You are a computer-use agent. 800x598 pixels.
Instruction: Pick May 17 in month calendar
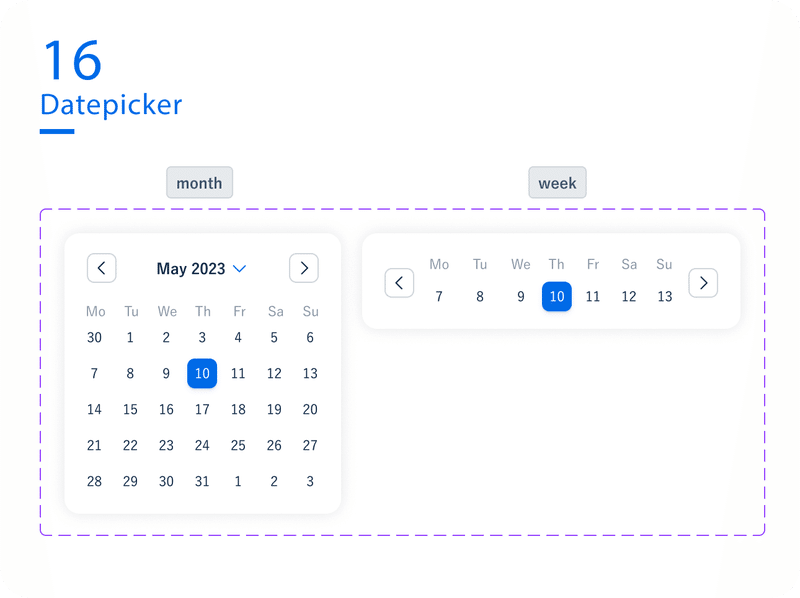coord(202,409)
